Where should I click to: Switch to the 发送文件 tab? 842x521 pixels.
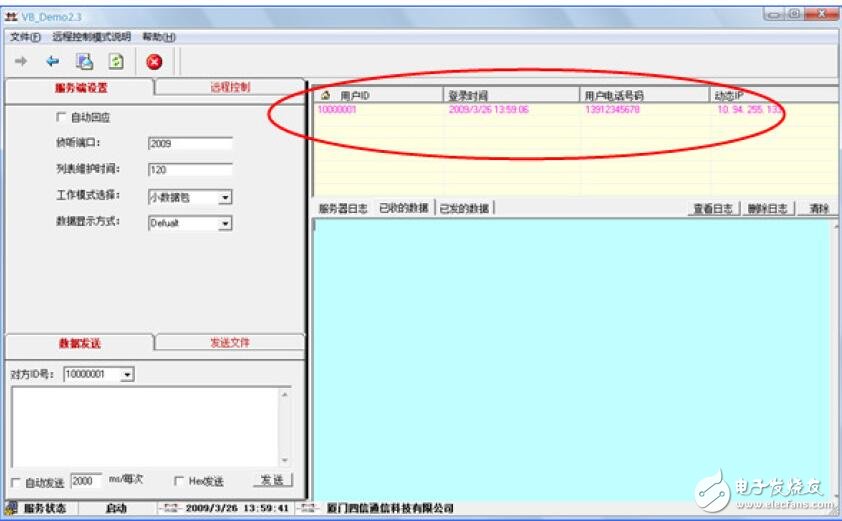[x=230, y=342]
